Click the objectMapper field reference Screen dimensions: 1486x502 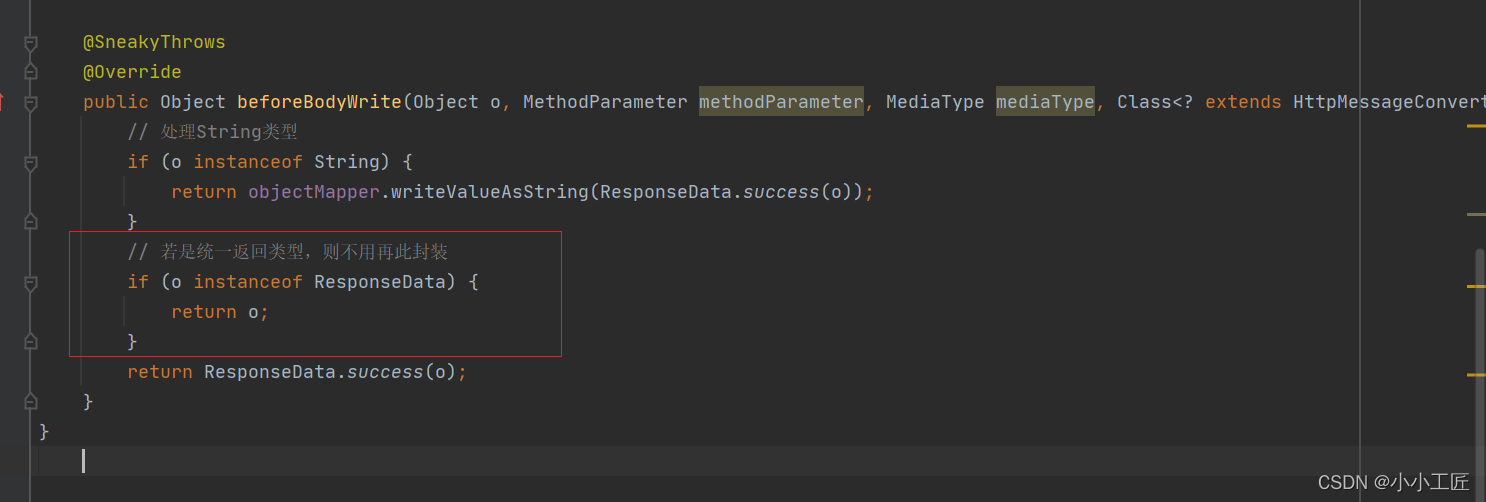coord(314,192)
